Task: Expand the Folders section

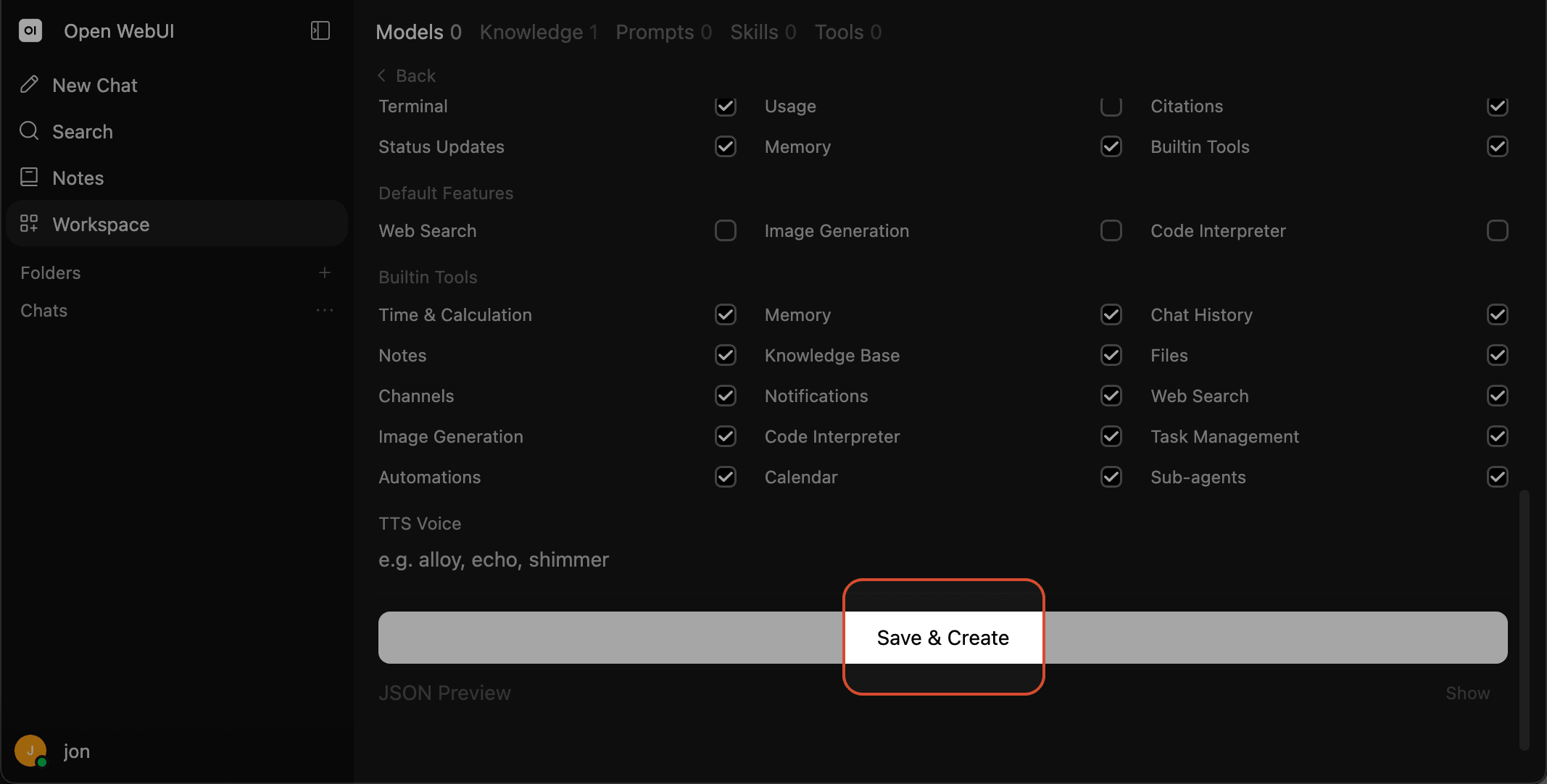Action: click(x=51, y=272)
